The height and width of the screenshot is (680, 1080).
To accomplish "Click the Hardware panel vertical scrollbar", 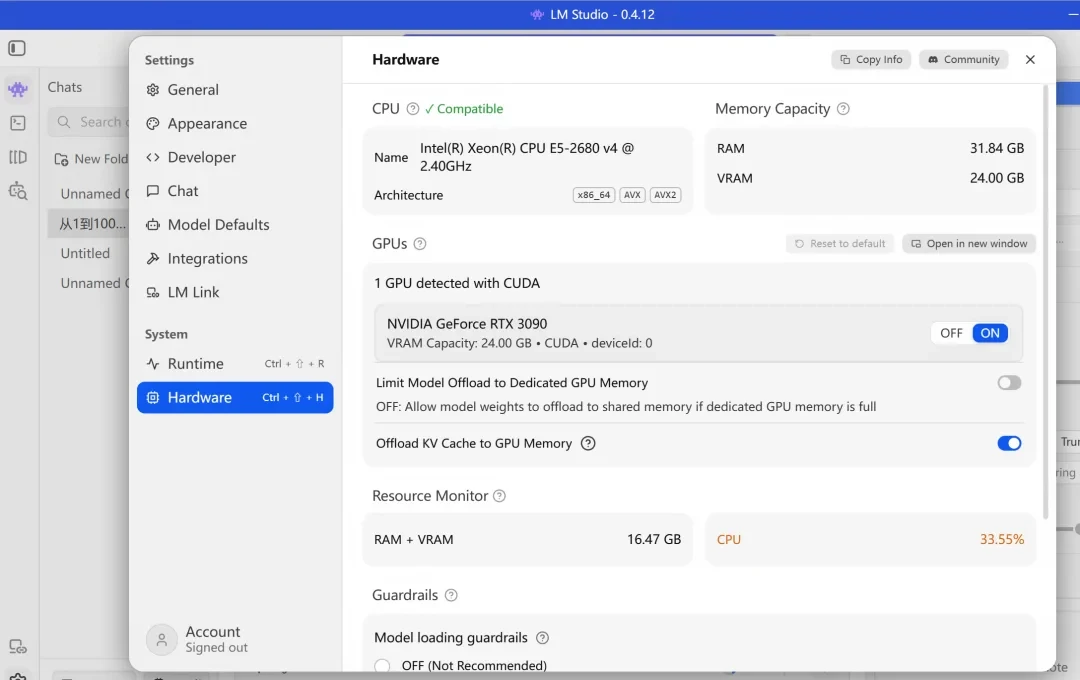I will [1046, 302].
